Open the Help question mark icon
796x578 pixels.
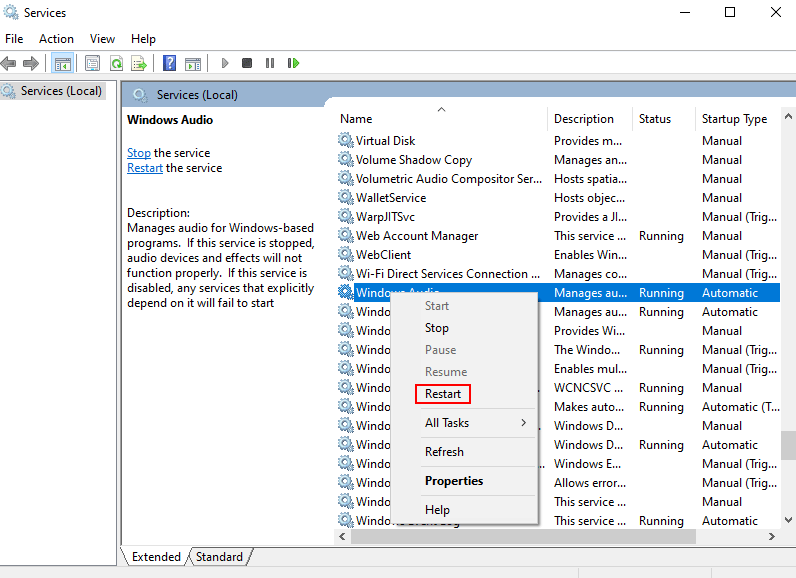point(170,63)
